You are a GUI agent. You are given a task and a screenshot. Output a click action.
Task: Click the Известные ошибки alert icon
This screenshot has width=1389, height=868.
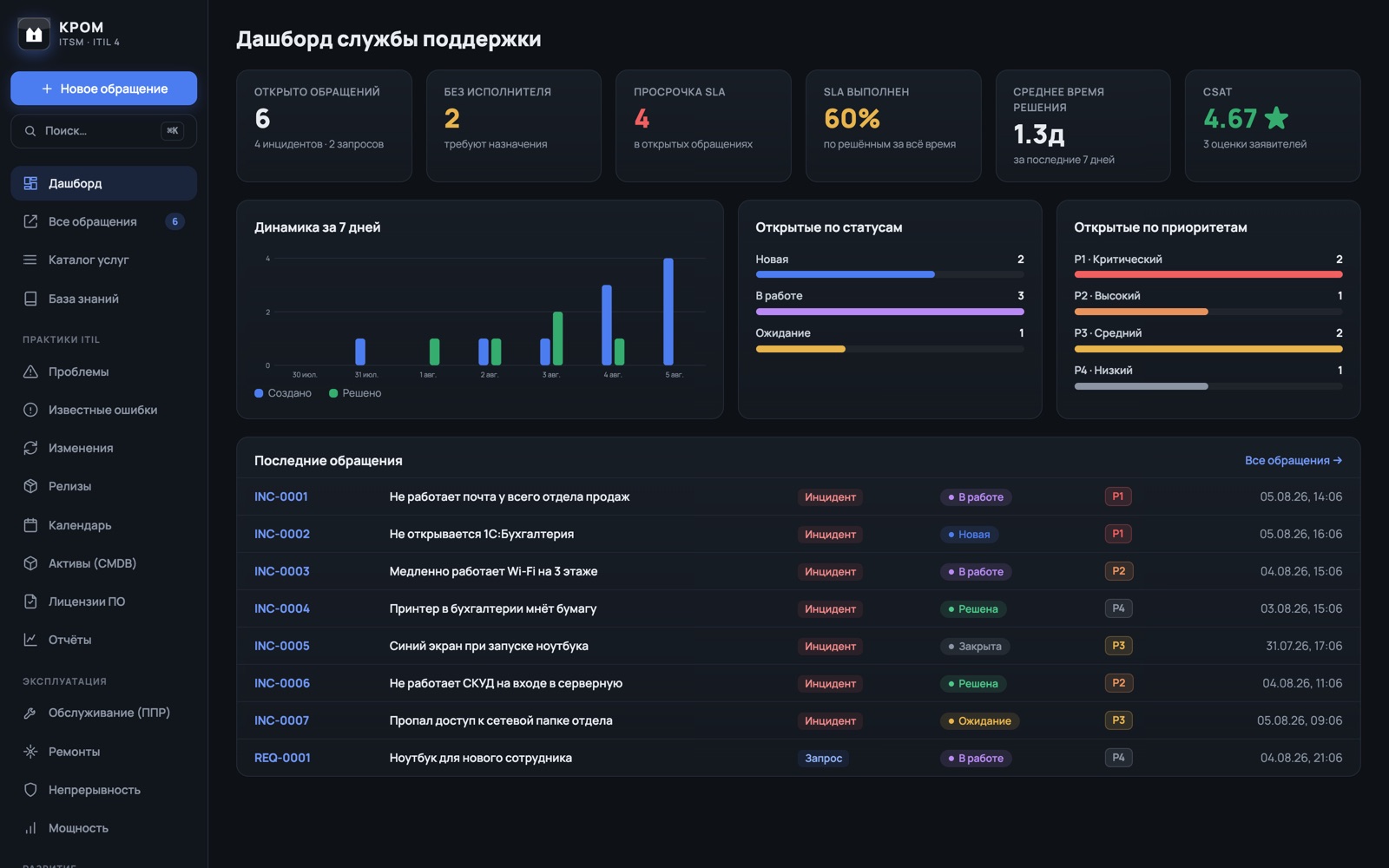click(30, 410)
